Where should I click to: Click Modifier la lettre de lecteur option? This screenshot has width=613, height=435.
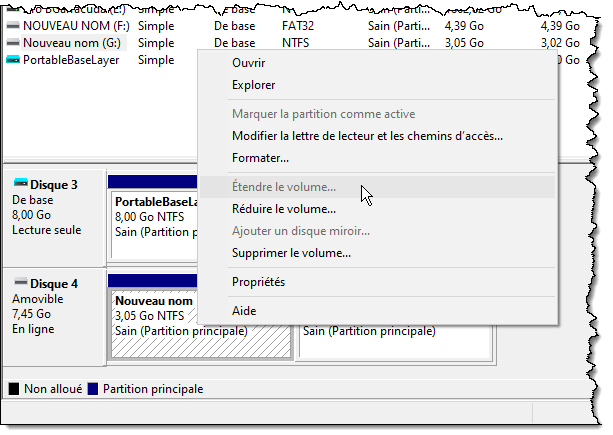[366, 135]
